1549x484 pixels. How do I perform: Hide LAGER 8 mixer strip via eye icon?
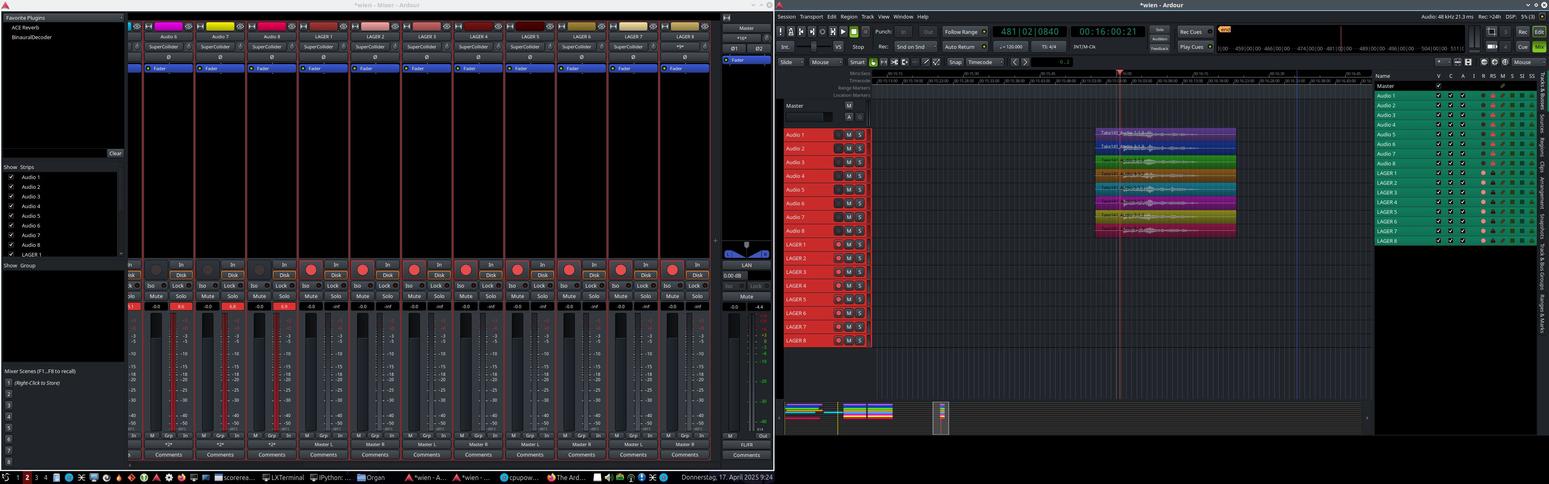tap(705, 26)
